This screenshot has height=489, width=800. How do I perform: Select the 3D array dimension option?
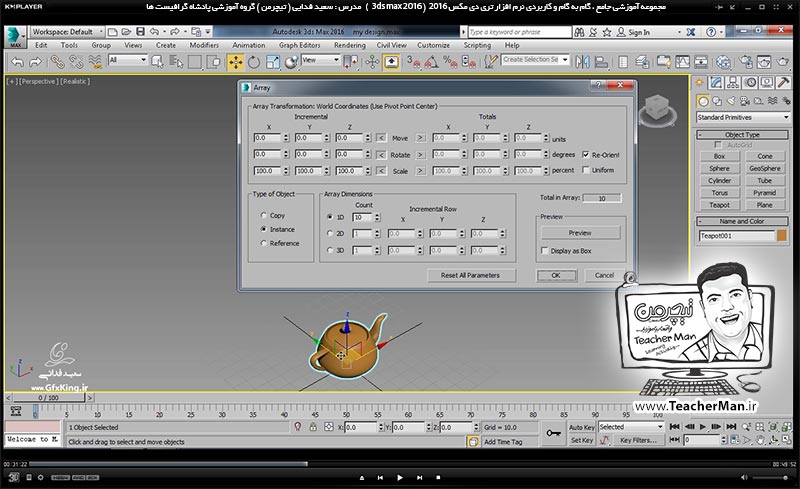[330, 250]
